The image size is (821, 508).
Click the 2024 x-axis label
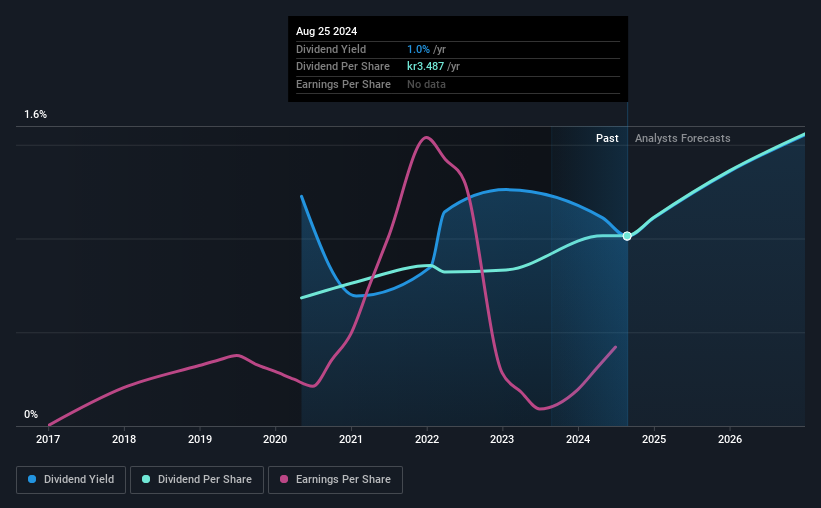pyautogui.click(x=578, y=439)
